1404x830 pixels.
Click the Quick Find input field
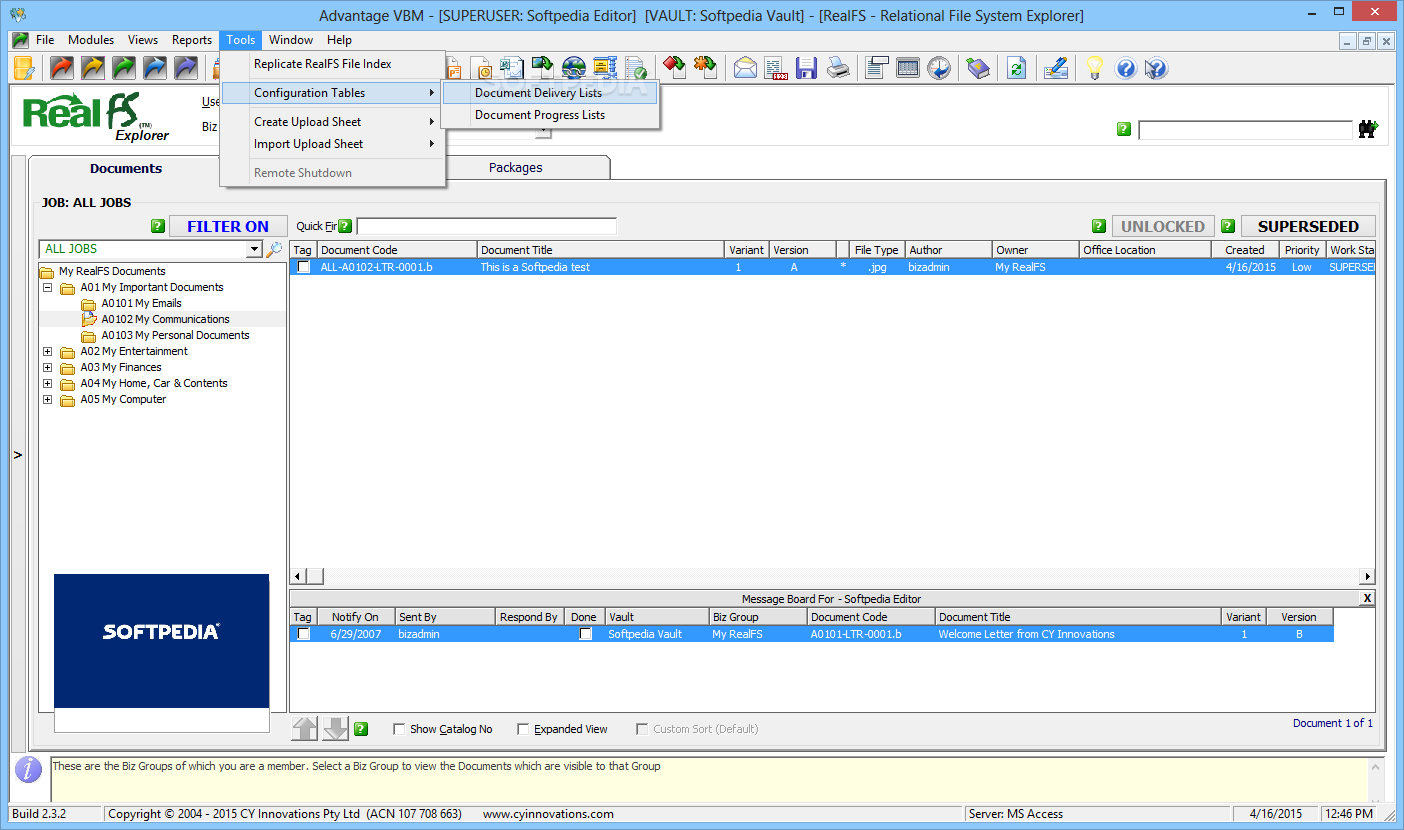pos(486,226)
